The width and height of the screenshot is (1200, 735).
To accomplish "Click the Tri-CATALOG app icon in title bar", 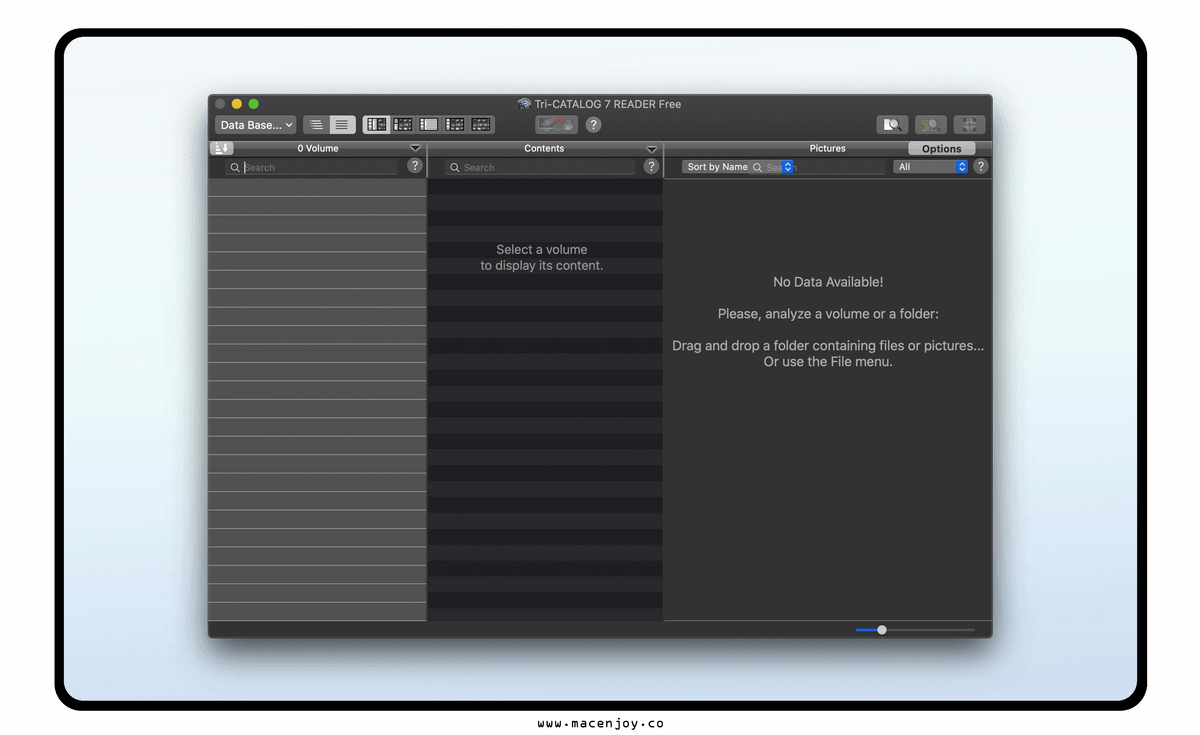I will pyautogui.click(x=524, y=104).
